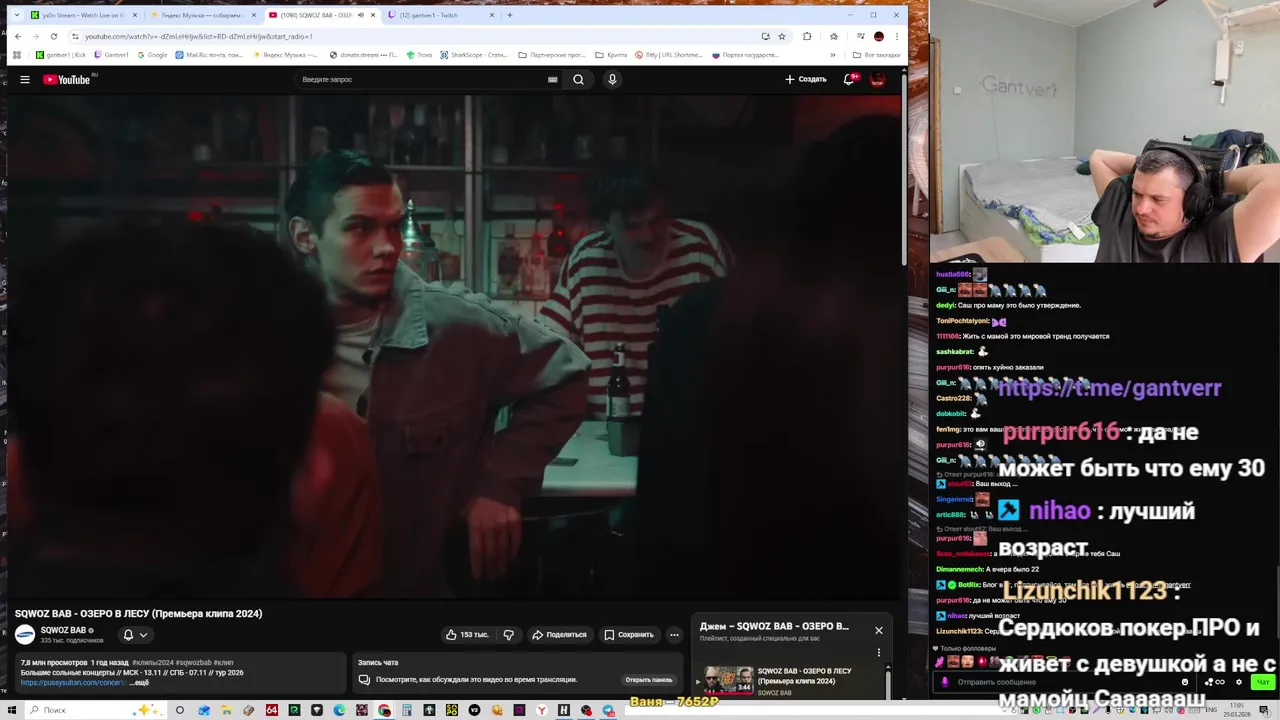This screenshot has height=720, width=1280.
Task: Open on-screen keyboard icon in search box
Action: 552,79
